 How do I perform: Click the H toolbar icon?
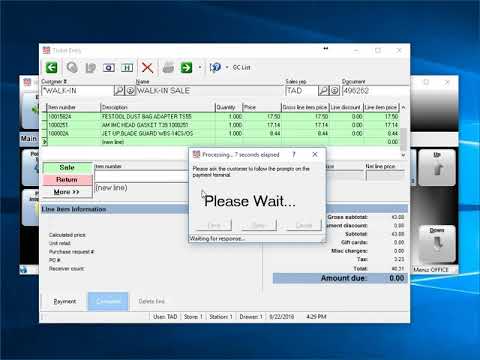[x=127, y=68]
